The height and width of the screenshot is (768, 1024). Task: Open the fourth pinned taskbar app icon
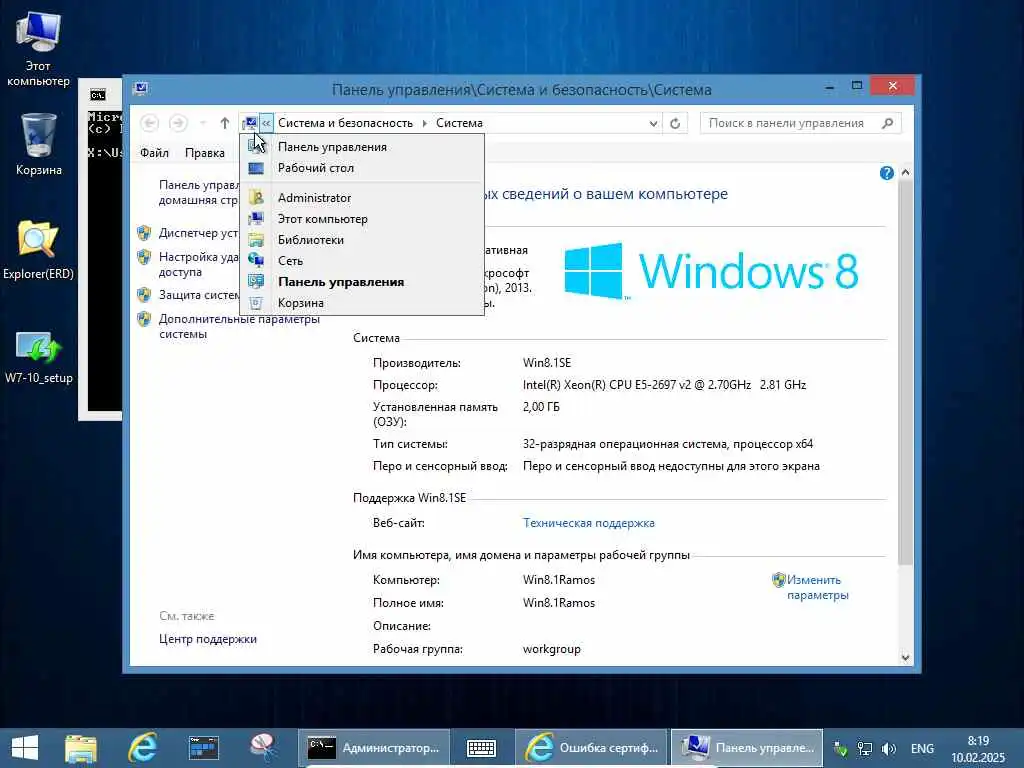204,748
